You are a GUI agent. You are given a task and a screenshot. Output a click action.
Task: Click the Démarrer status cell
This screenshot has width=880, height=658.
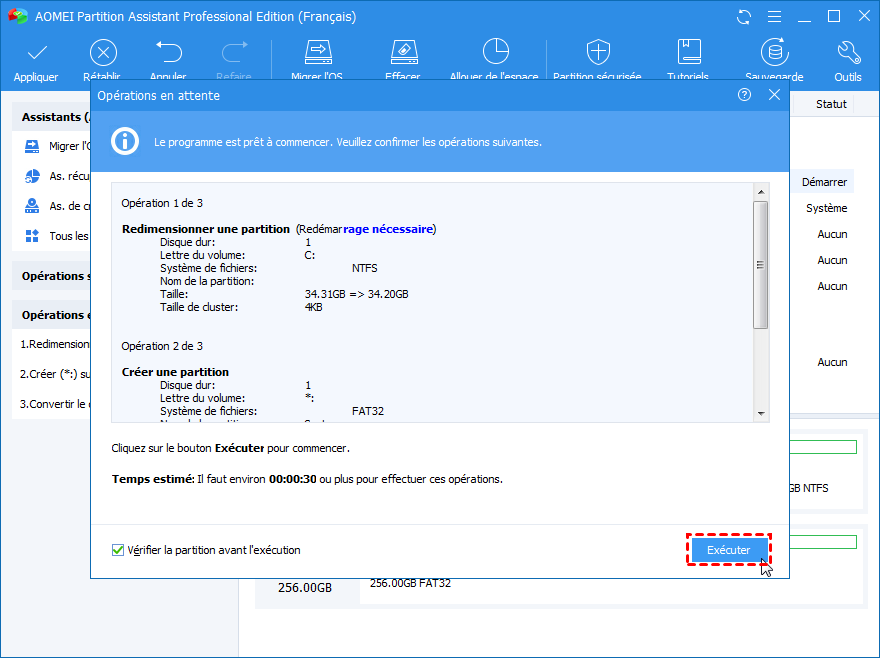tap(824, 182)
